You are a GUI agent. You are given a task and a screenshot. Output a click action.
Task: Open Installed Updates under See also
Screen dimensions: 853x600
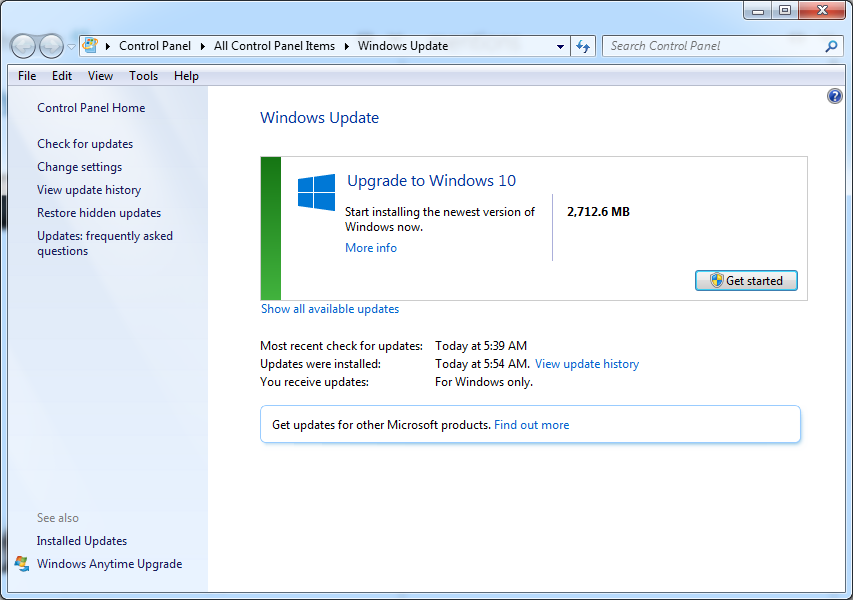82,541
